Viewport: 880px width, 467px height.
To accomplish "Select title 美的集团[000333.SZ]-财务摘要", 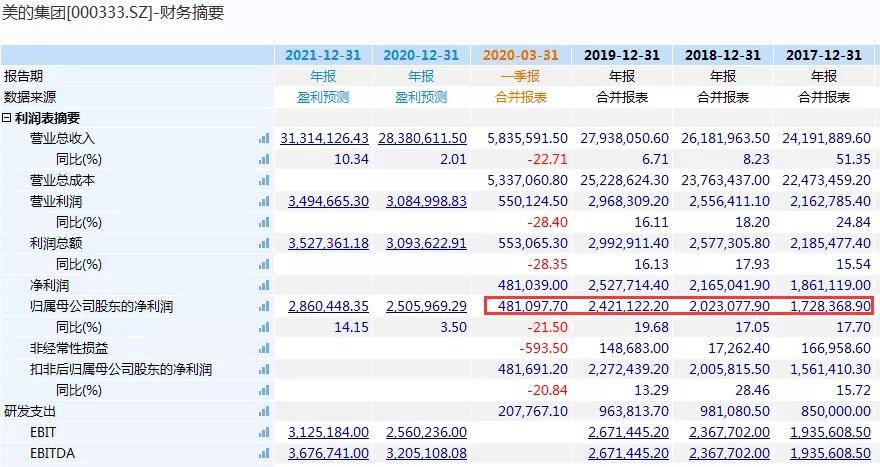I will [113, 13].
